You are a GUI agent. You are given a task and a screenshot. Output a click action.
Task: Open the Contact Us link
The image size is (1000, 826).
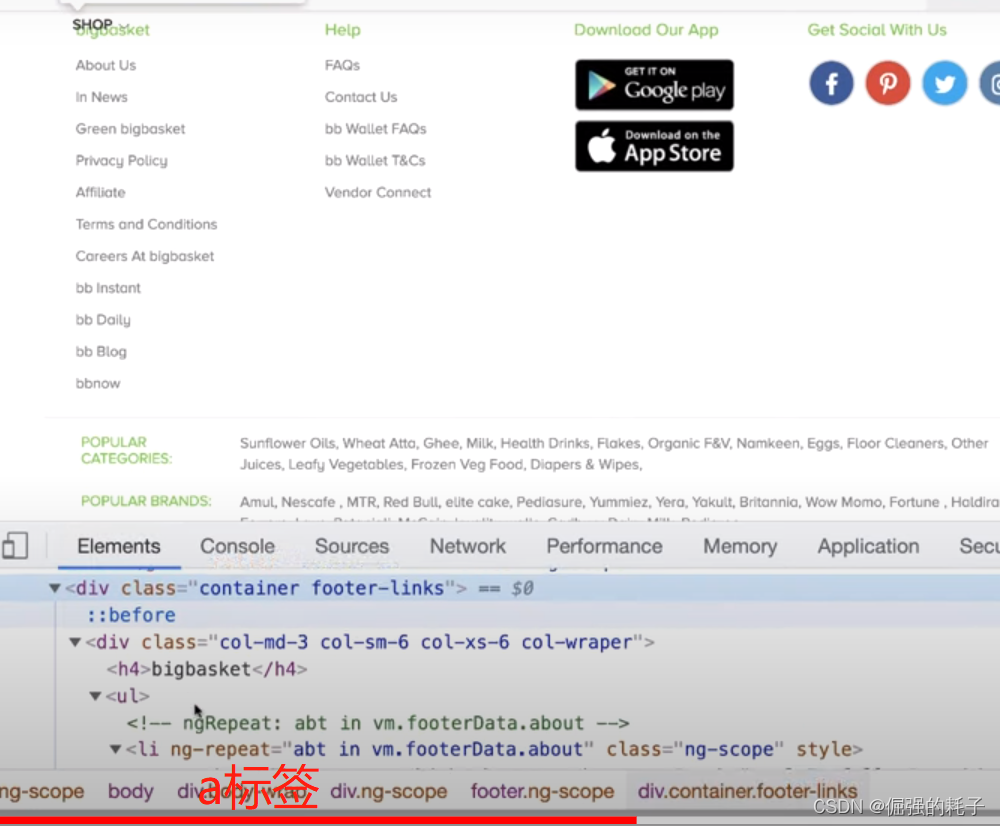coord(360,98)
